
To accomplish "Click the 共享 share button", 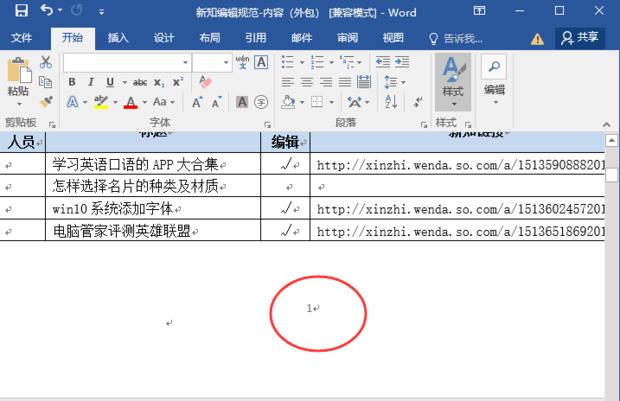I will (580, 38).
